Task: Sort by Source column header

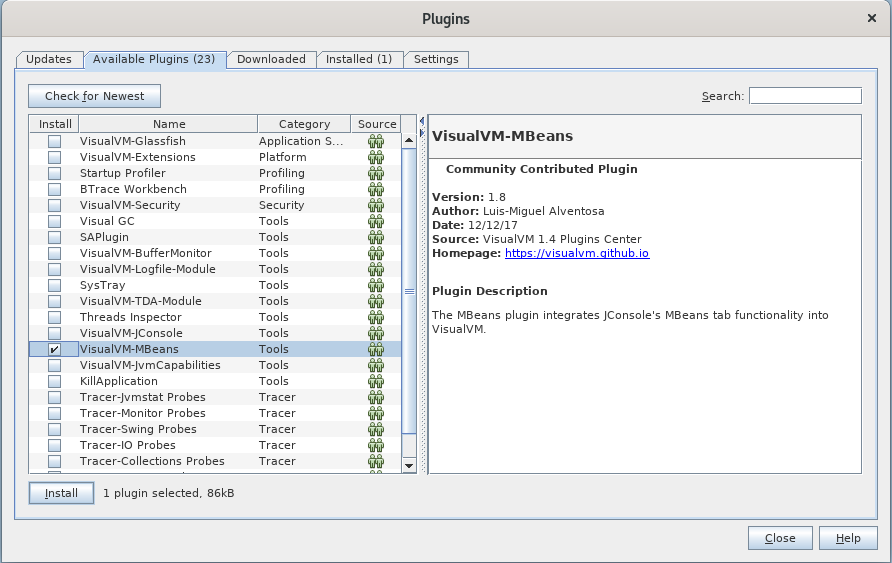Action: pyautogui.click(x=377, y=124)
